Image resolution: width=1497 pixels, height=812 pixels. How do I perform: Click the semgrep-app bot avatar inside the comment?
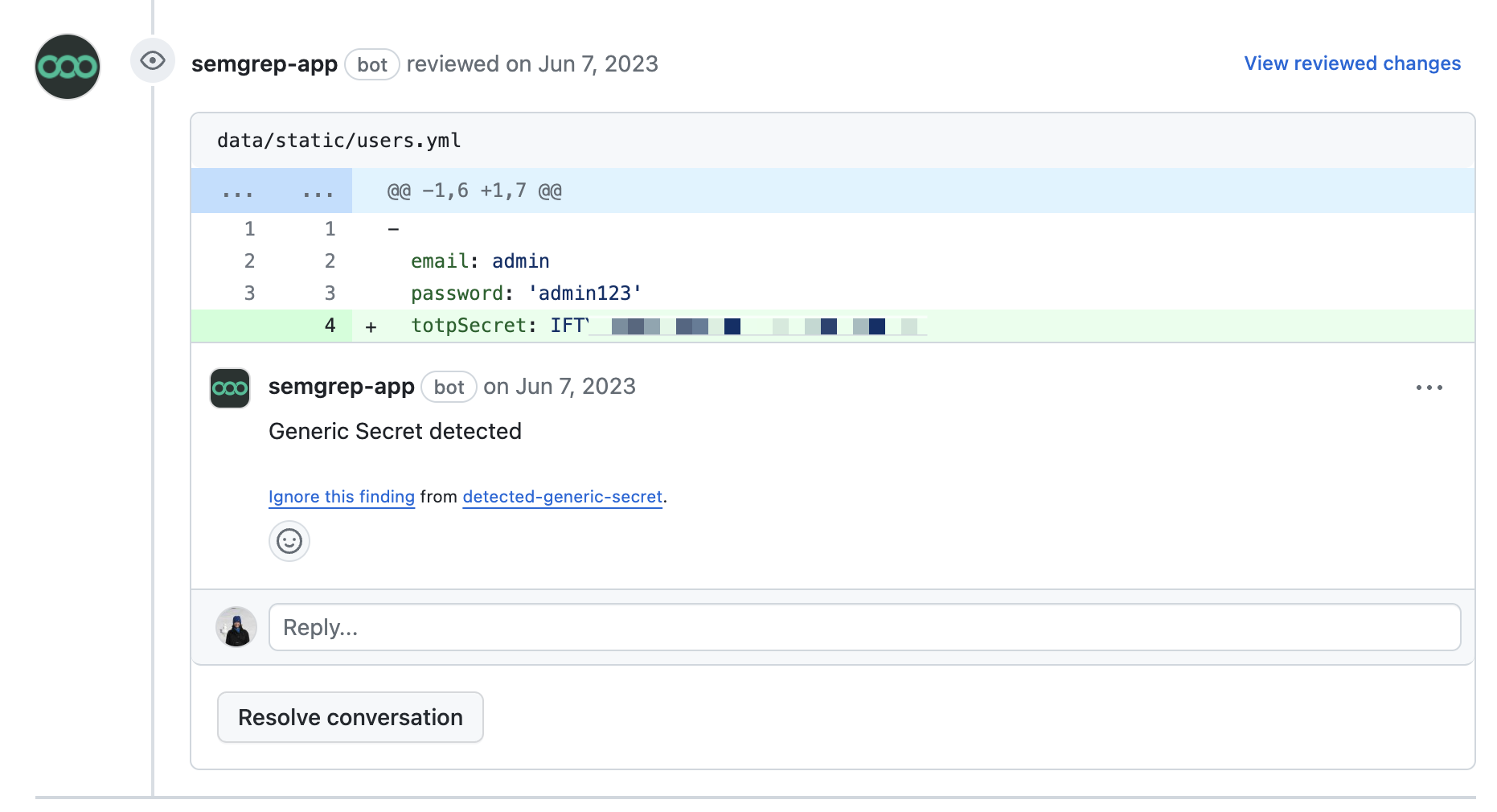tap(229, 387)
